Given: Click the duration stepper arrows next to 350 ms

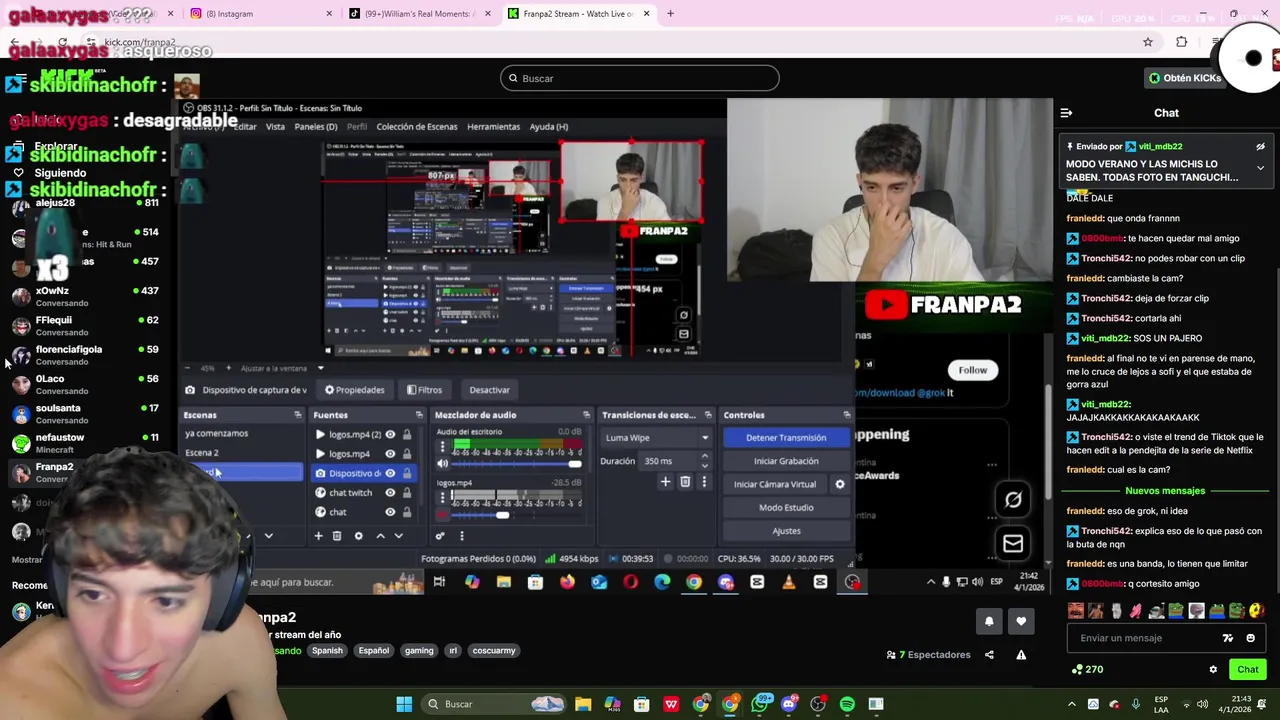Looking at the screenshot, I should [704, 461].
